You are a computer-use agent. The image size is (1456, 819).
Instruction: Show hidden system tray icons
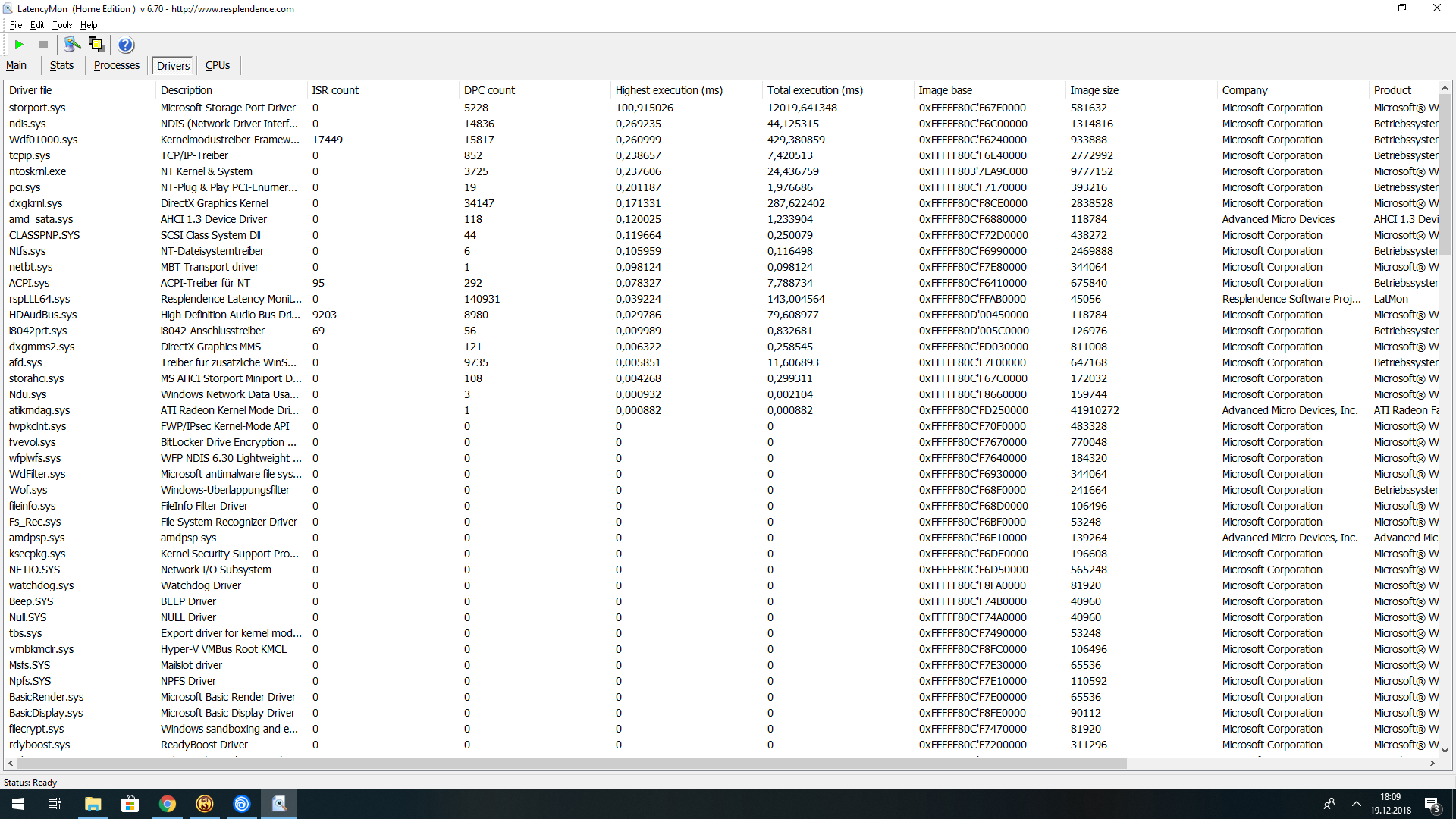coord(1357,804)
